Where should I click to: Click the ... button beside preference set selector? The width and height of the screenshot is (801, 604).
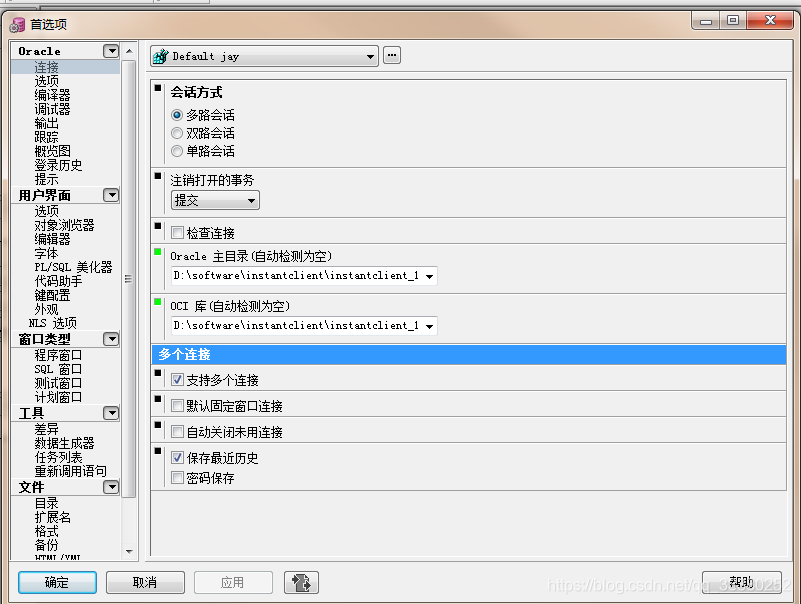[390, 55]
